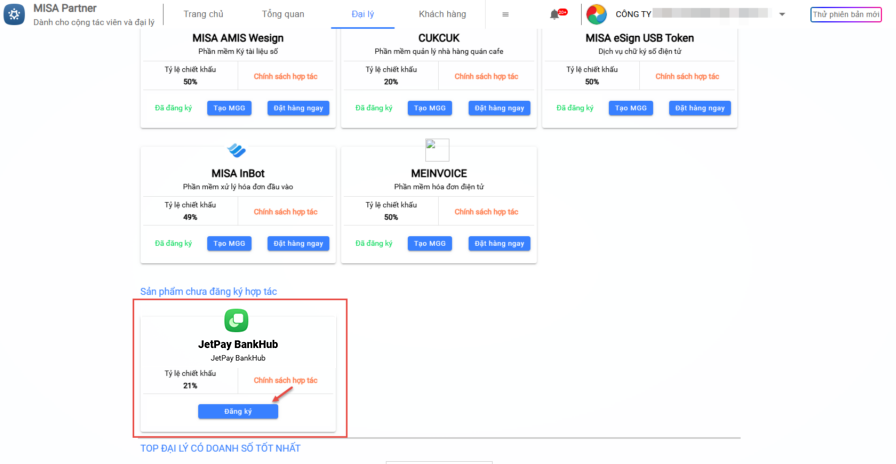Click Đặt hàng ngay for MISA eSign USB Token
896x464 pixels.
700,108
